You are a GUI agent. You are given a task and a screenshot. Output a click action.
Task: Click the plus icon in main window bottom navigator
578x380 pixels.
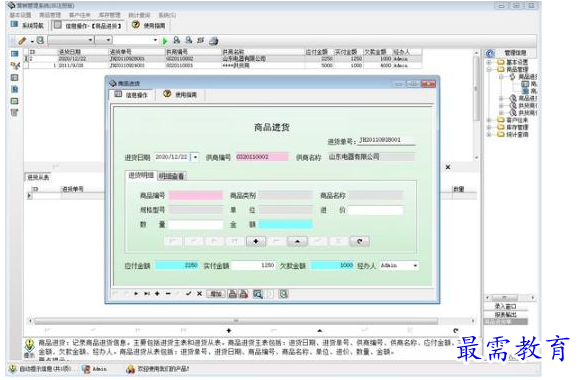229,330
